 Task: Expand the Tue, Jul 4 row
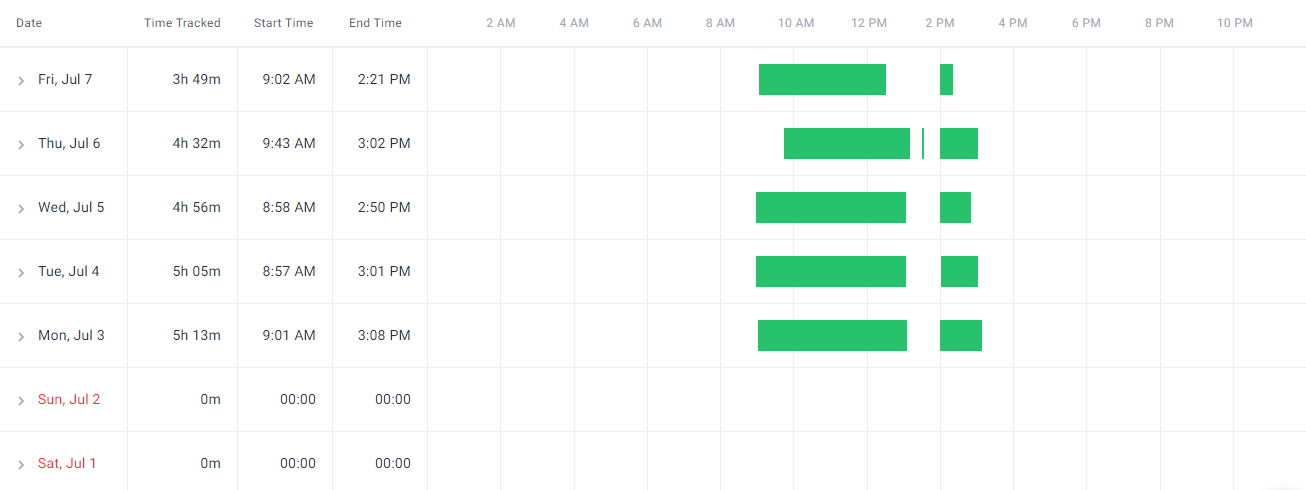[x=21, y=272]
